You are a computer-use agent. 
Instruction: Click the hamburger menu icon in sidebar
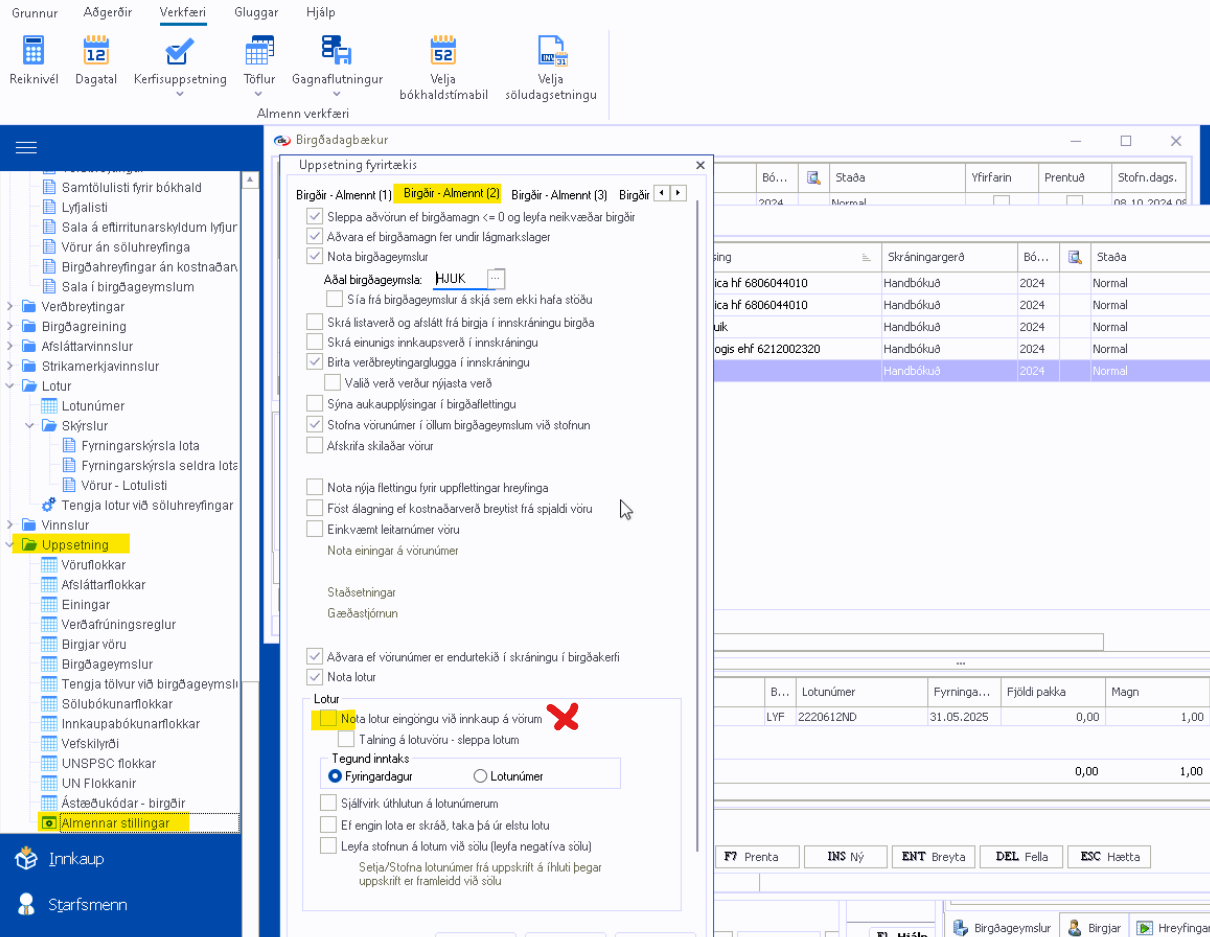pyautogui.click(x=26, y=148)
